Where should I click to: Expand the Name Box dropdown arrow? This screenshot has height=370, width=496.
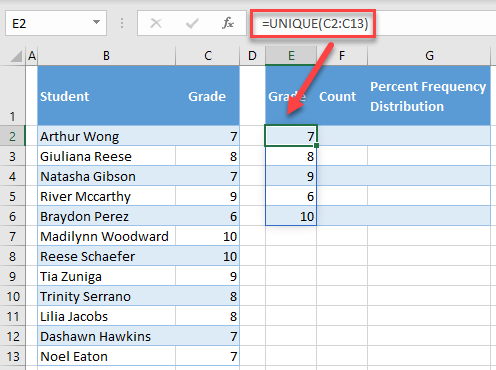(96, 22)
